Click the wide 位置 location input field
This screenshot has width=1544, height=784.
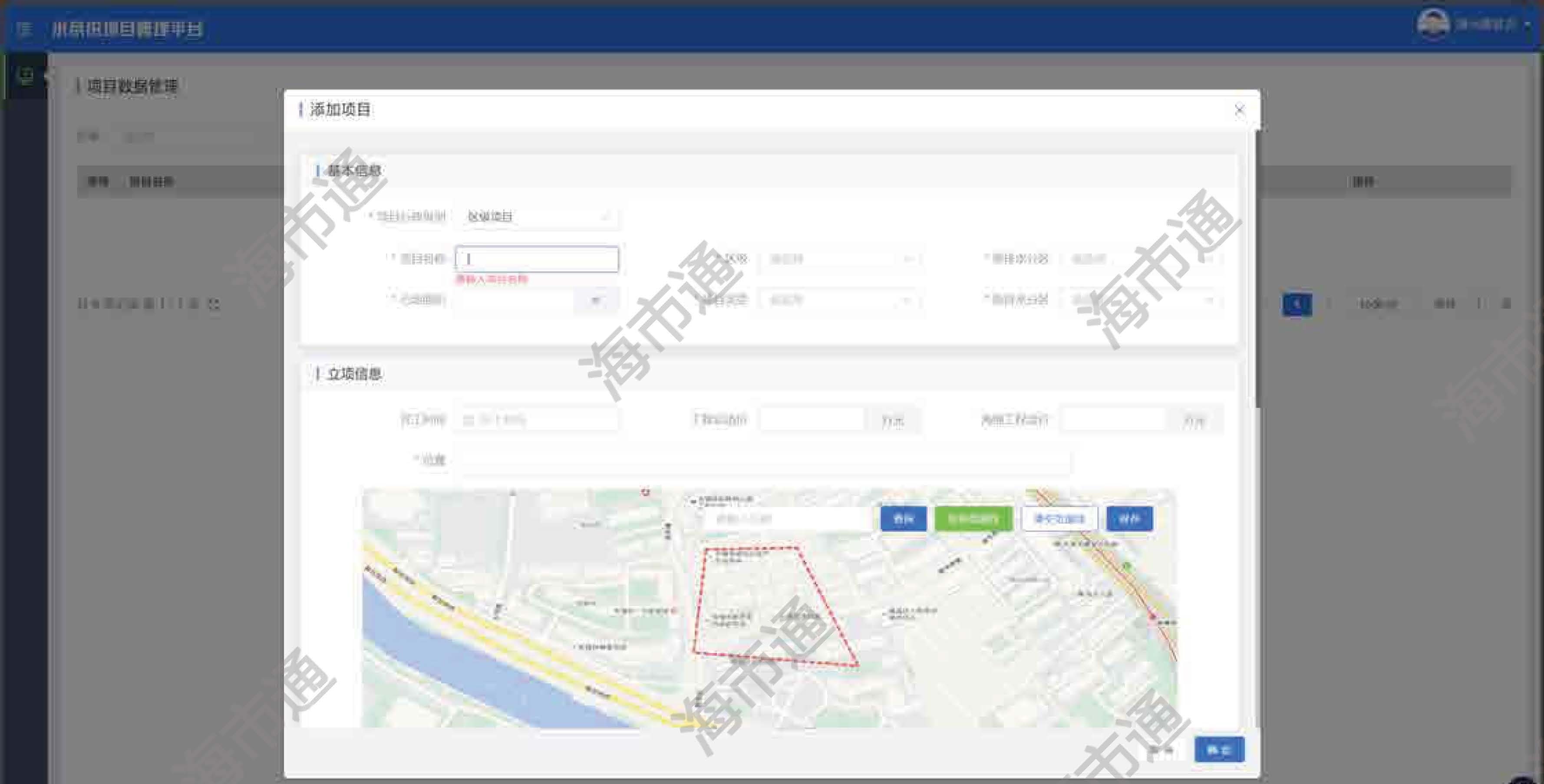click(764, 461)
